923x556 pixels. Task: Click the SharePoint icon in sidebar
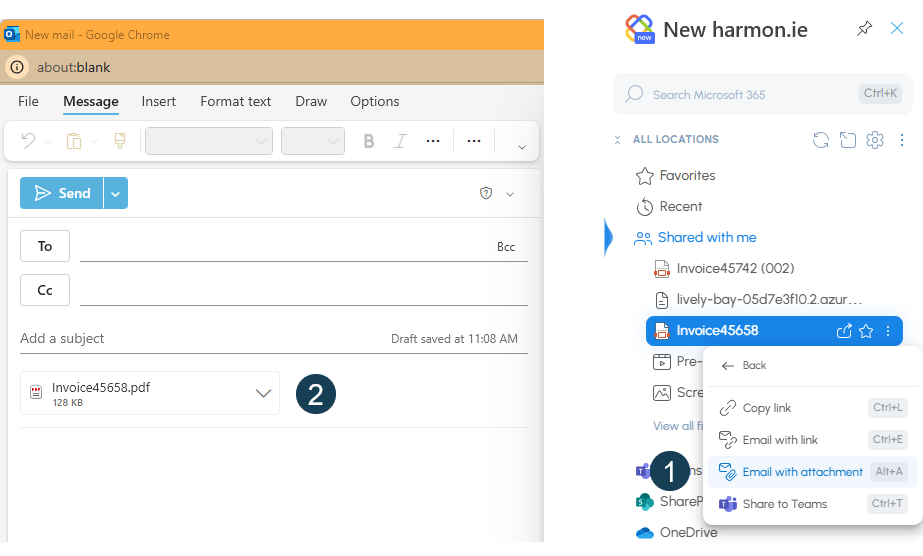tap(645, 502)
